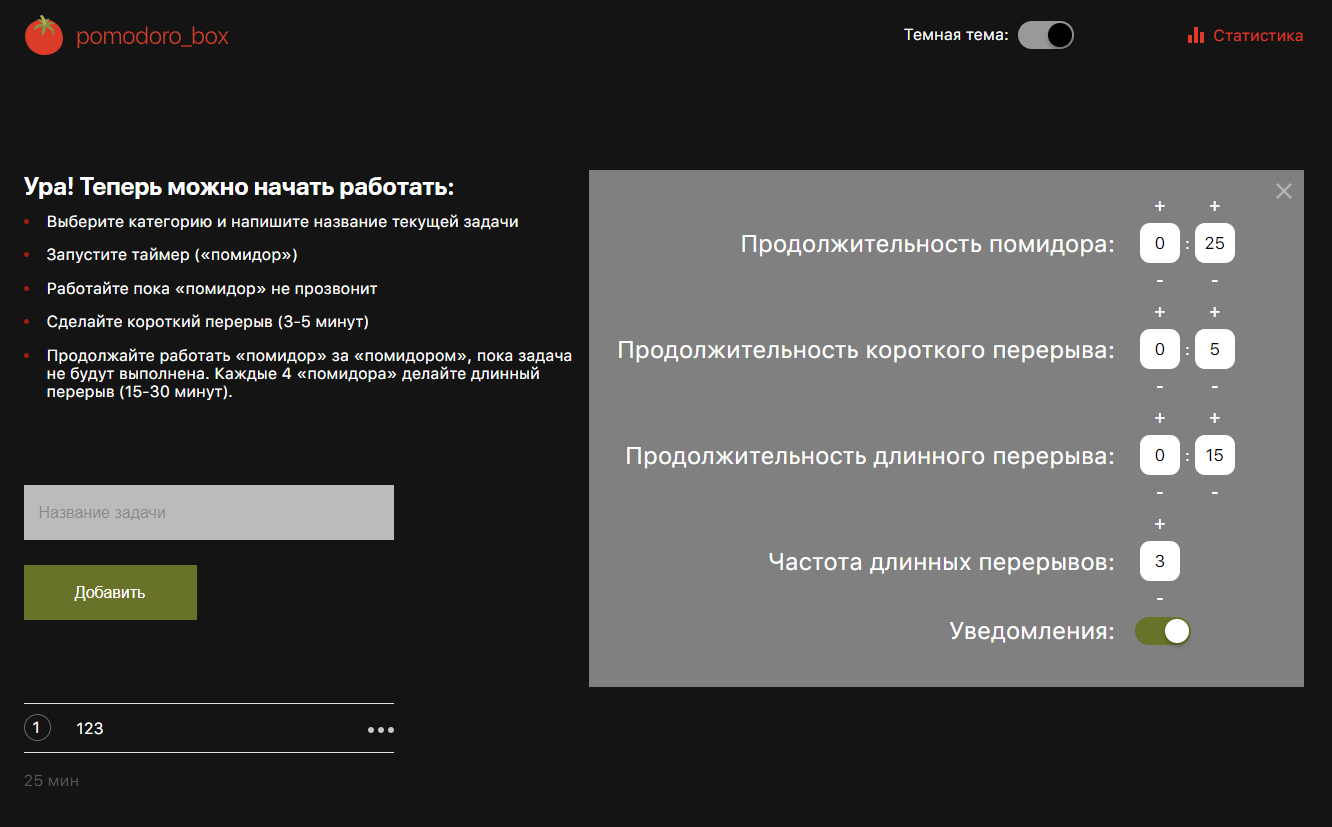Viewport: 1332px width, 827px height.
Task: Decrease frequency of long breaks with minus
Action: click(x=1159, y=598)
